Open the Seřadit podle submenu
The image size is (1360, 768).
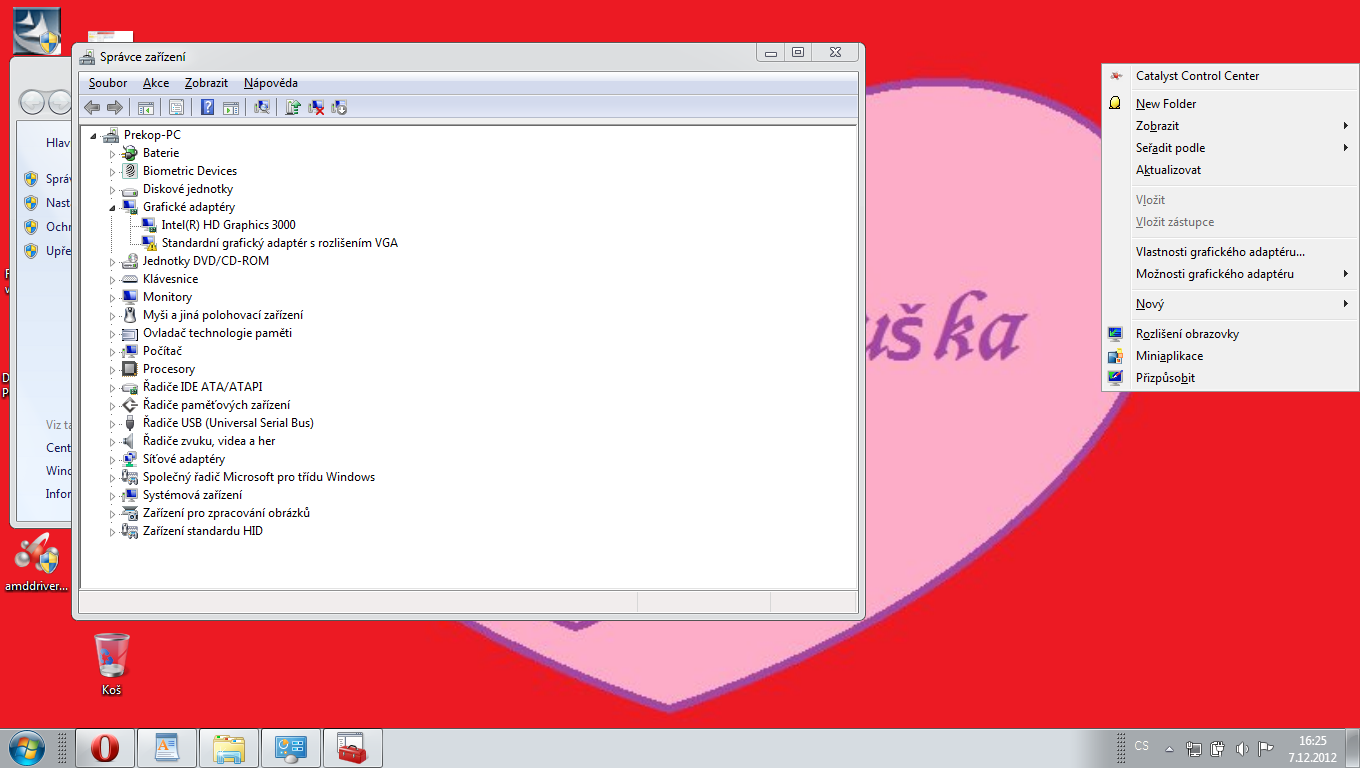pyautogui.click(x=1230, y=148)
